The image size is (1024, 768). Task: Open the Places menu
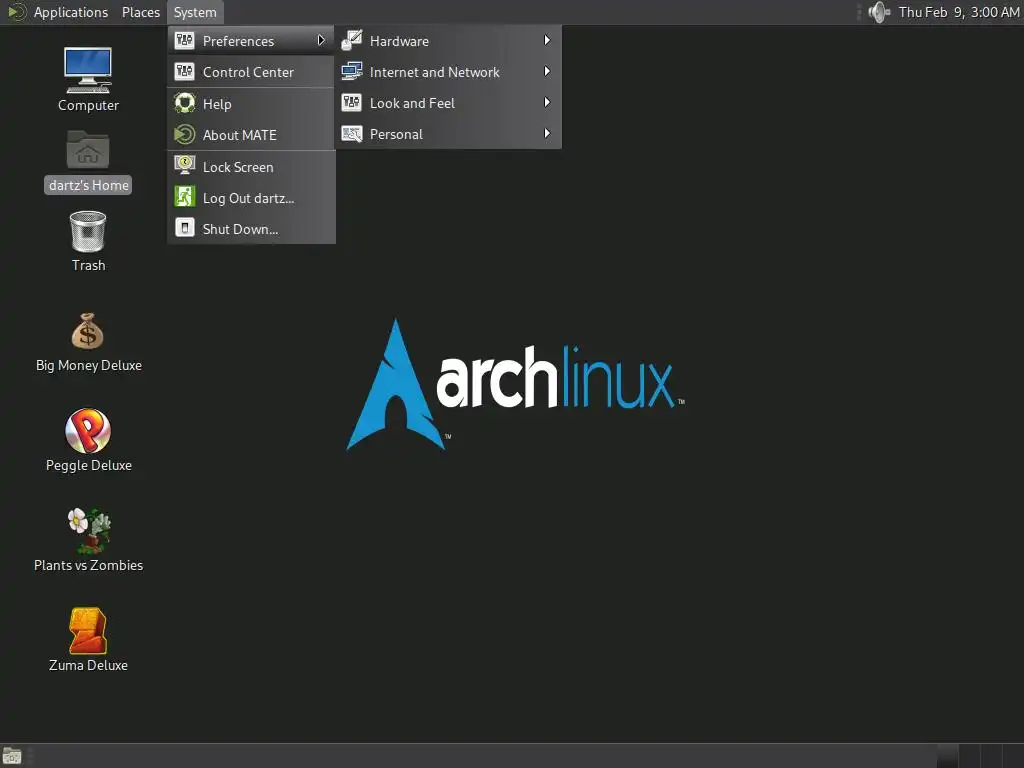coord(140,12)
